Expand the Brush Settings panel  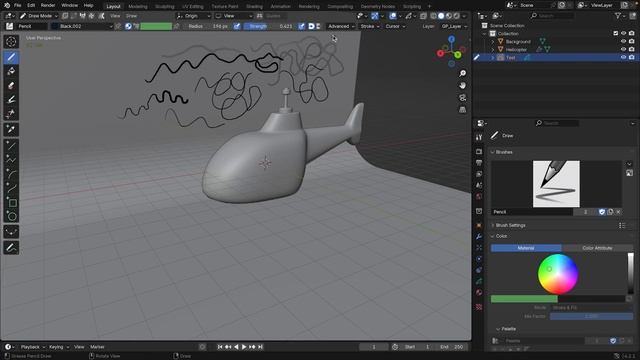click(x=510, y=225)
